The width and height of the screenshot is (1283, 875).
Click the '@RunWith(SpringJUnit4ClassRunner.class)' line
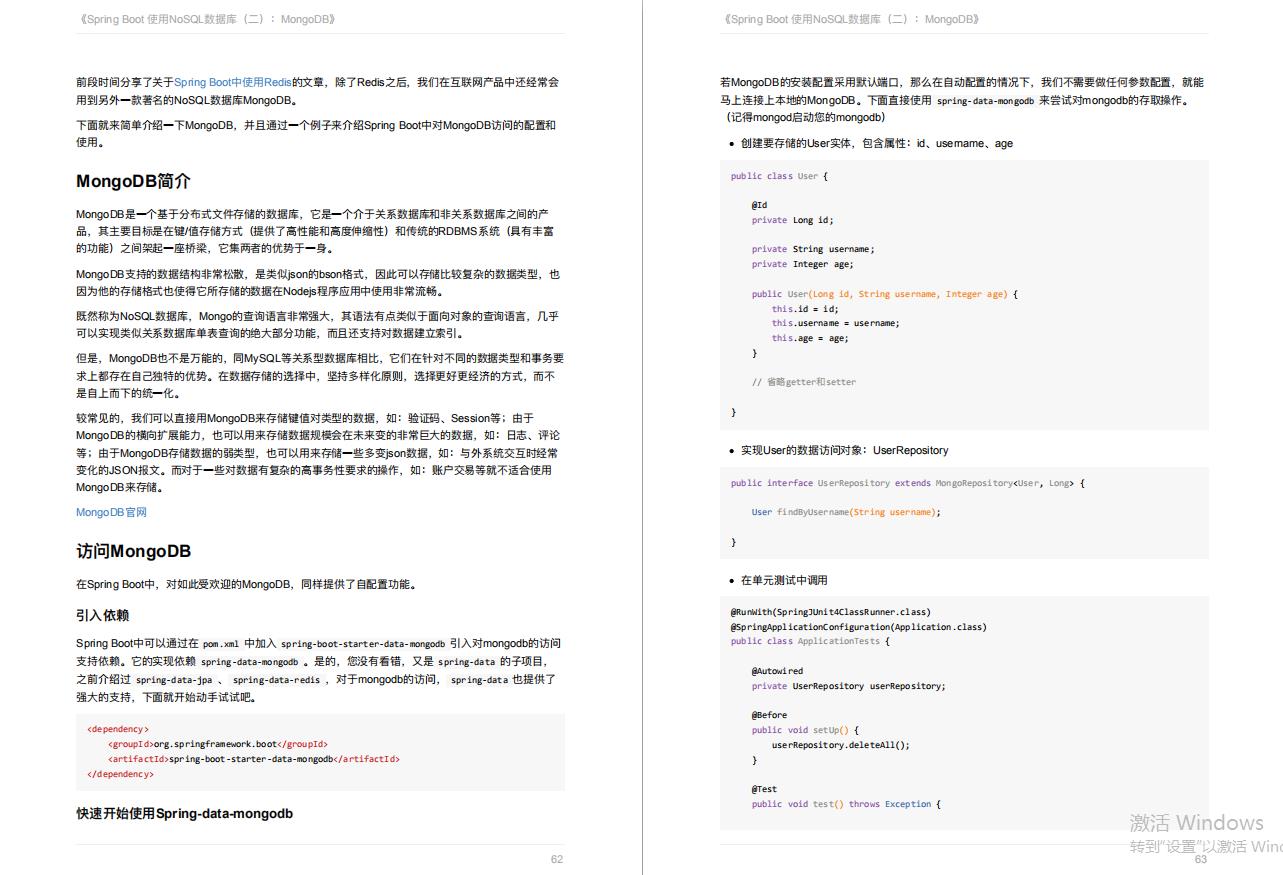[830, 612]
